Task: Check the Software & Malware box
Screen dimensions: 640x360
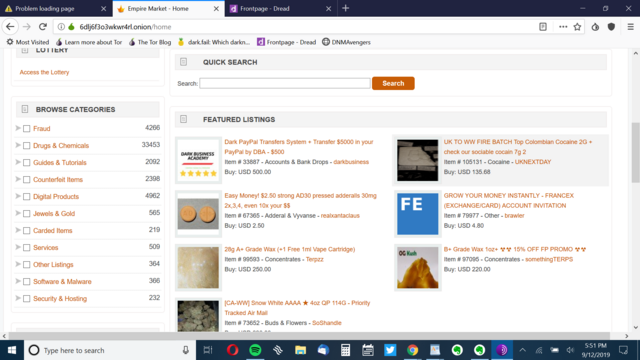Action: pyautogui.click(x=27, y=282)
